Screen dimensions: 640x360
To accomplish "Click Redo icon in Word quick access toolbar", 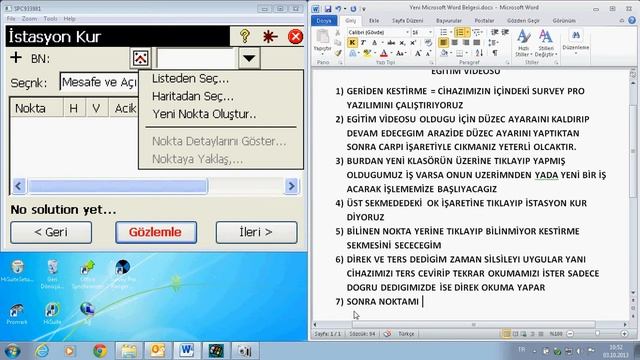I will click(353, 9).
